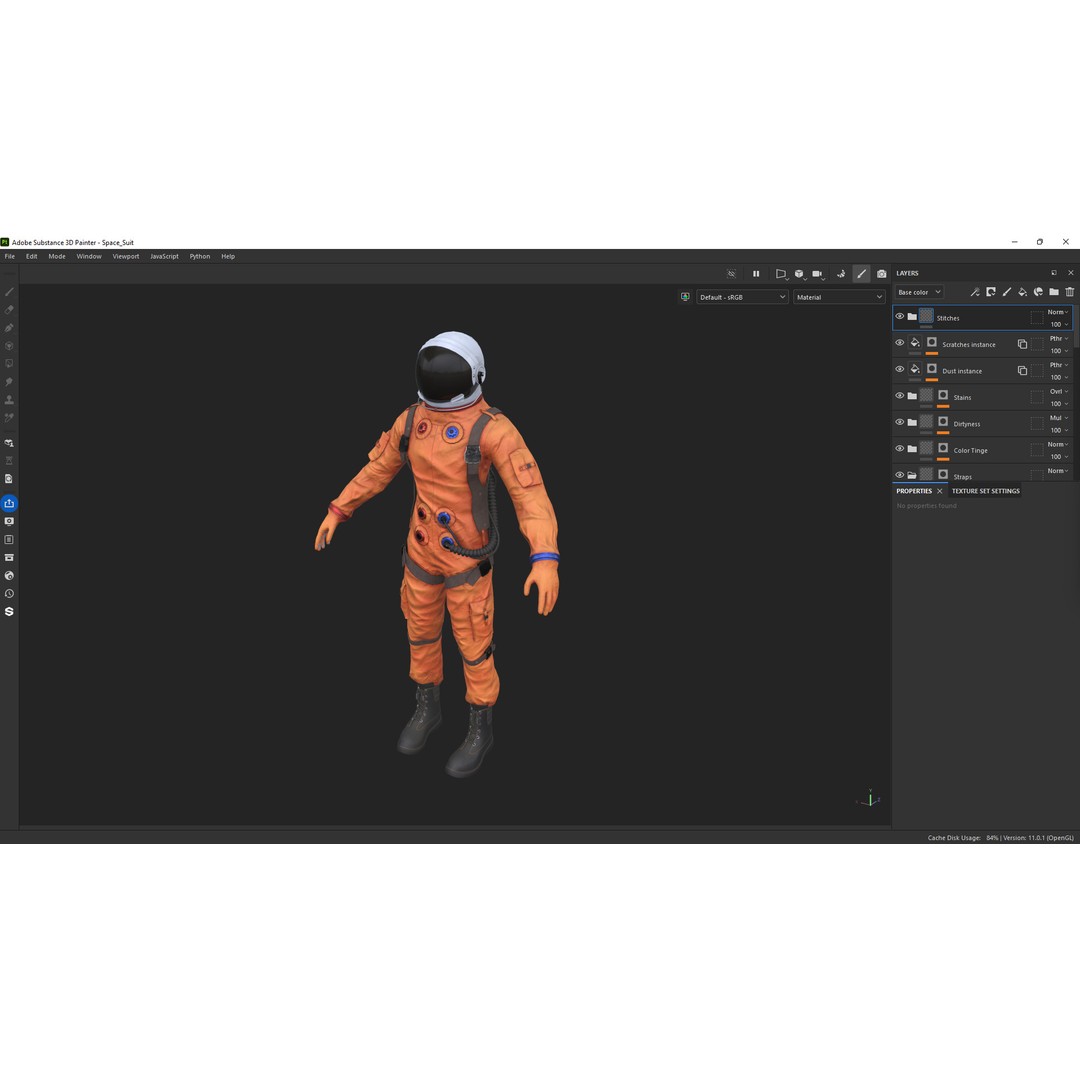1080x1080 pixels.
Task: Add a folder in the Layers panel
Action: coord(1054,292)
